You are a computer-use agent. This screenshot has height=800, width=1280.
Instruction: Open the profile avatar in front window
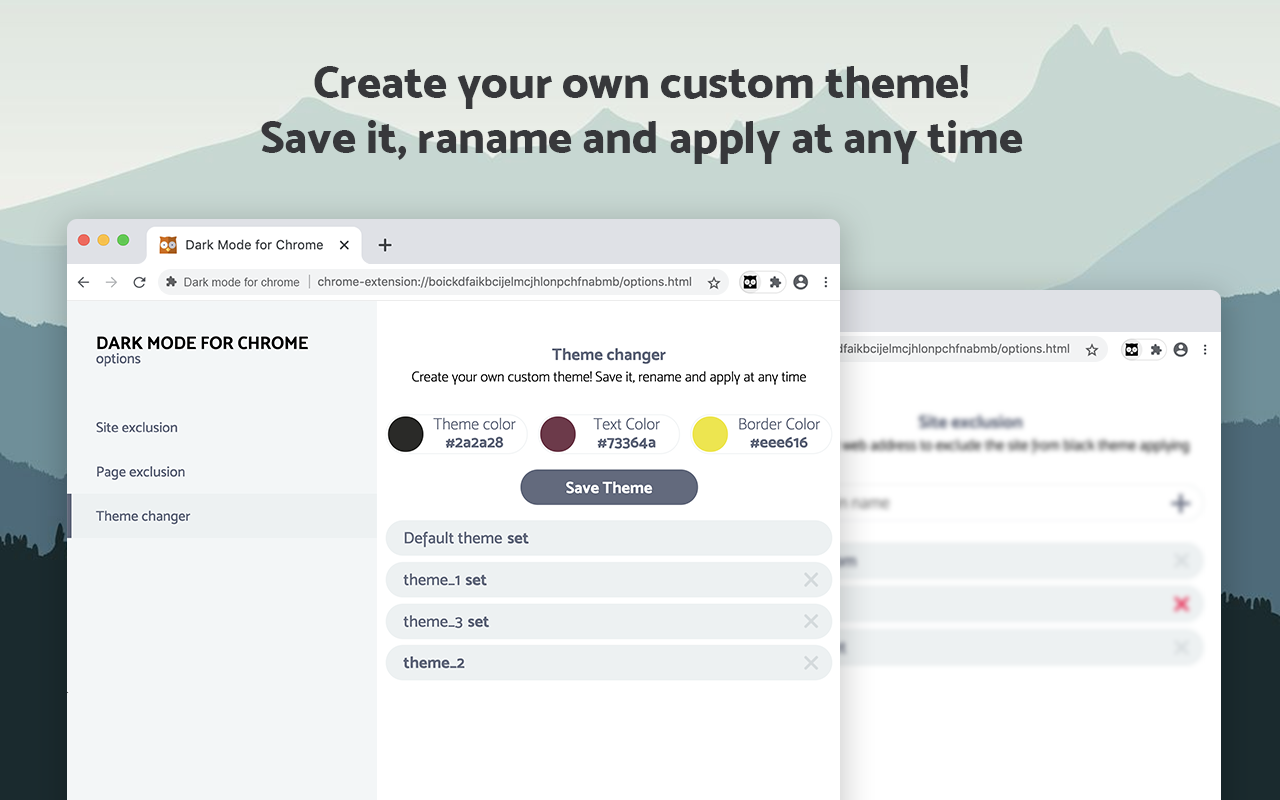(x=800, y=282)
